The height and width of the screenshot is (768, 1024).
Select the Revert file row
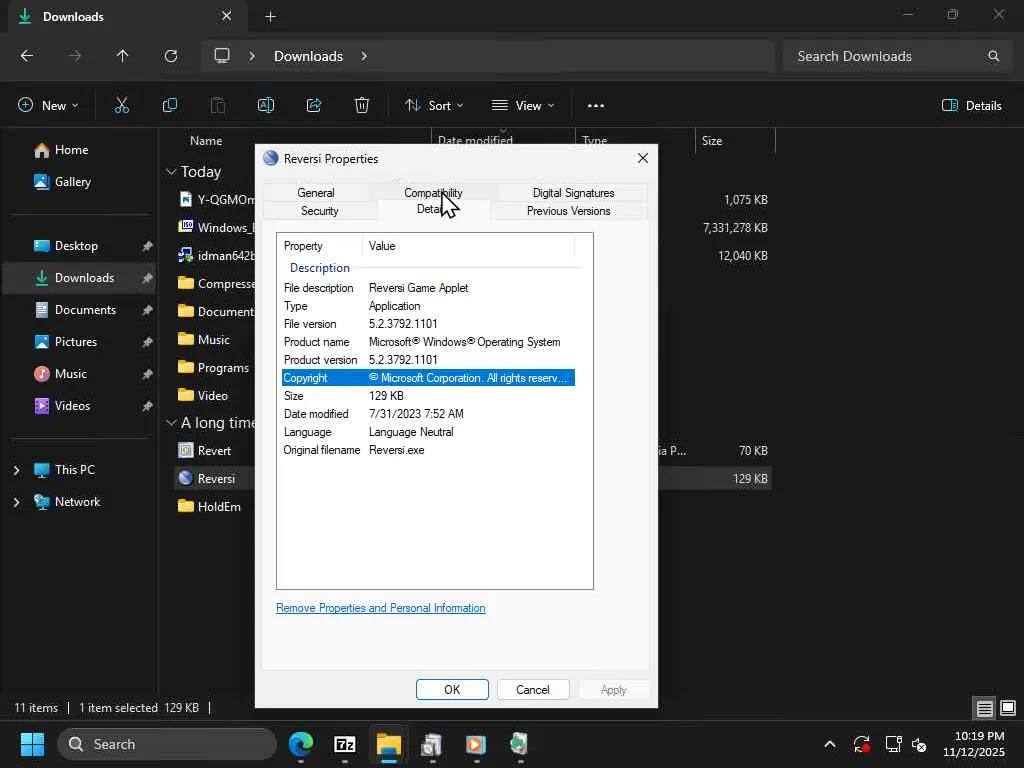pyautogui.click(x=474, y=451)
